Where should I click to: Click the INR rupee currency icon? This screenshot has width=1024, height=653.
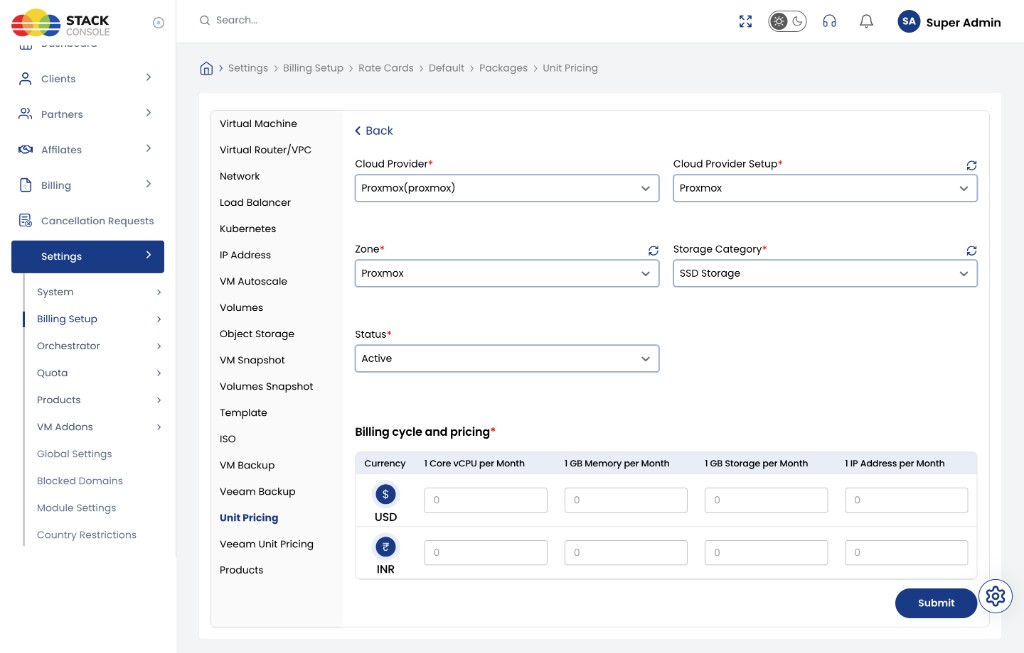385,547
